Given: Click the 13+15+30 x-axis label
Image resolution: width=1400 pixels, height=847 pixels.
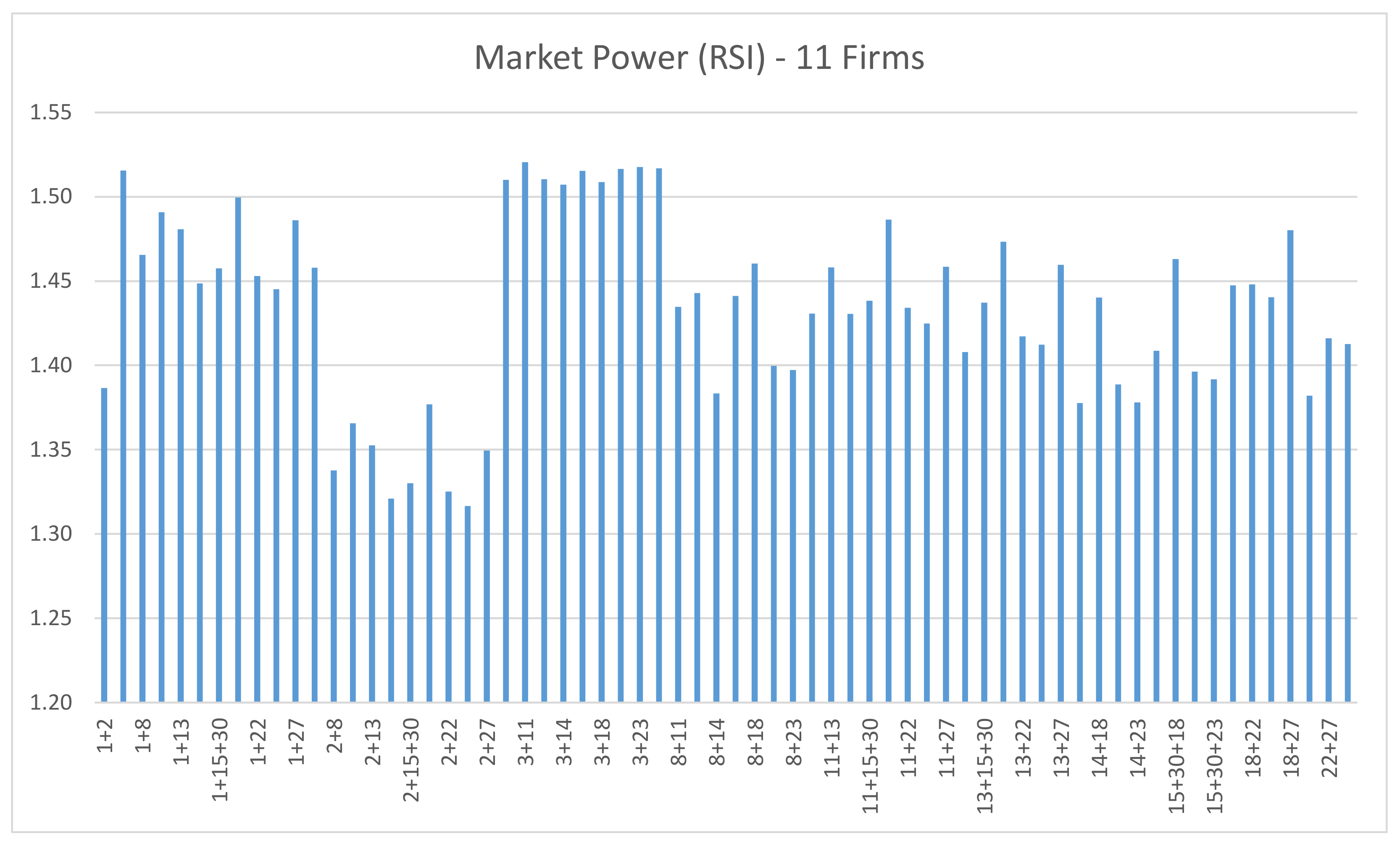Looking at the screenshot, I should [x=985, y=766].
